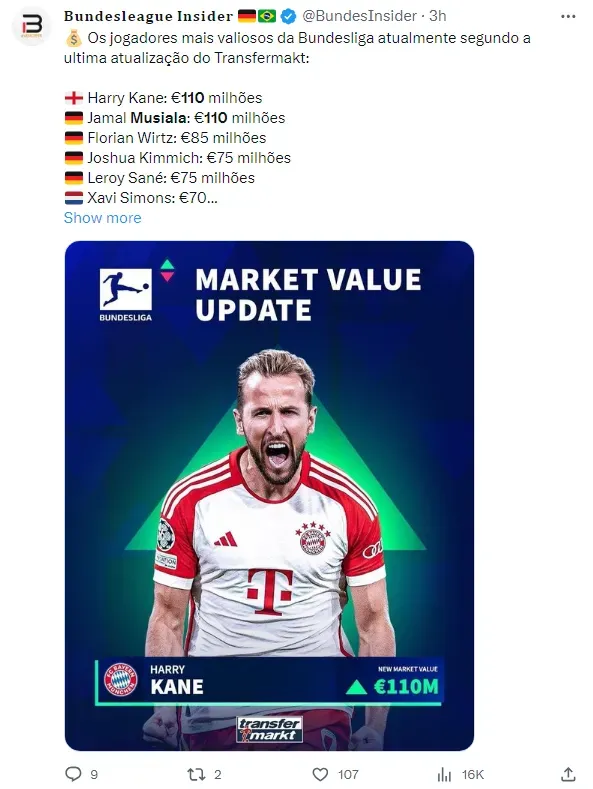The width and height of the screenshot is (593, 789).
Task: Click the share upload icon
Action: tap(568, 774)
